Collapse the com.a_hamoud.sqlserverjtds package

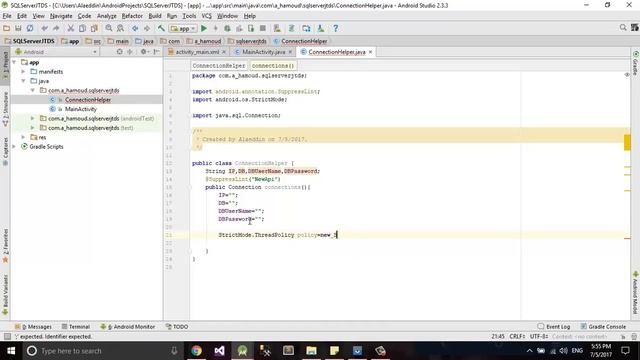click(x=33, y=90)
